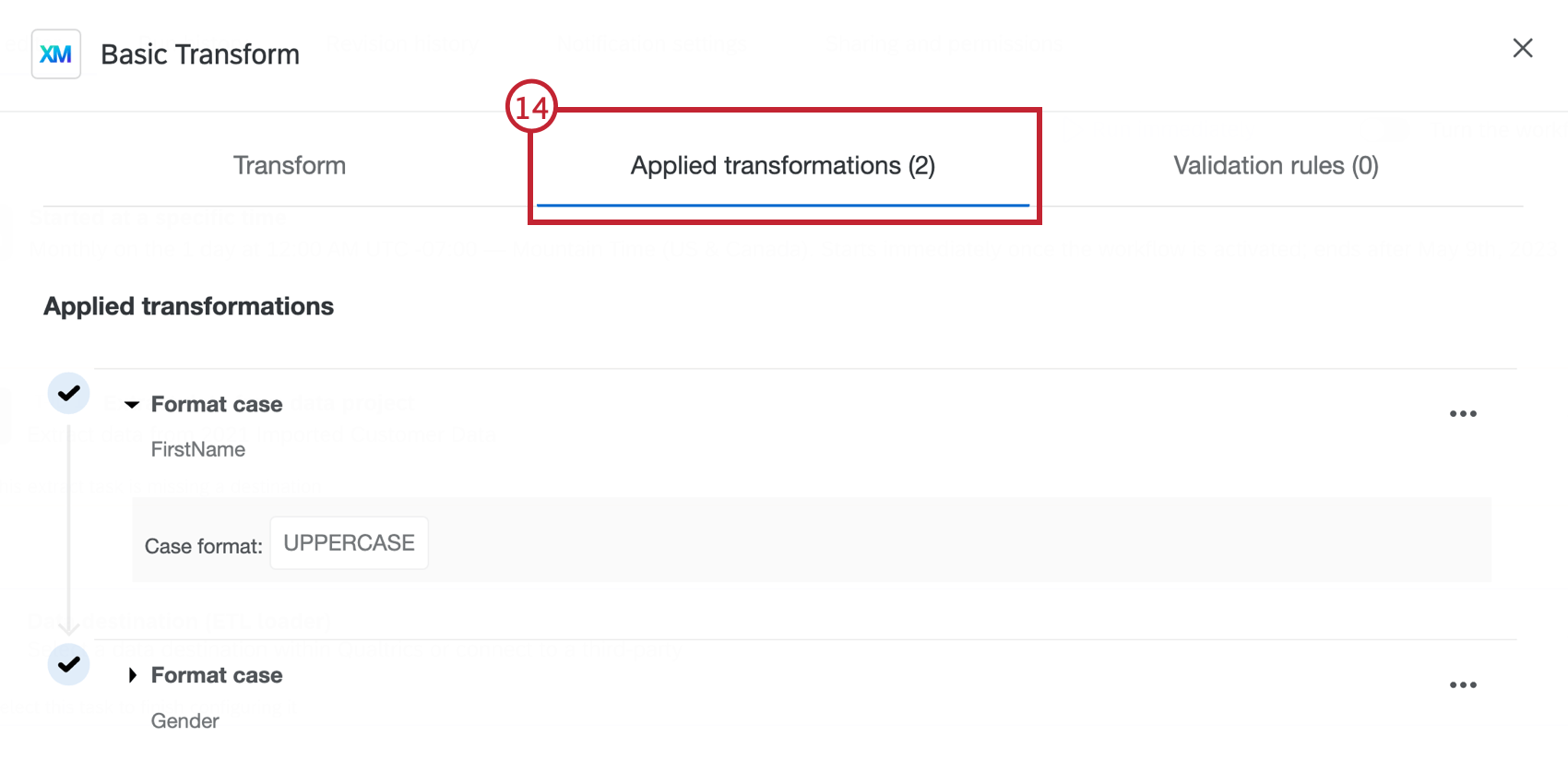Click the expanded disclosure triangle on FirstName entry
1568x784 pixels.
(x=131, y=404)
